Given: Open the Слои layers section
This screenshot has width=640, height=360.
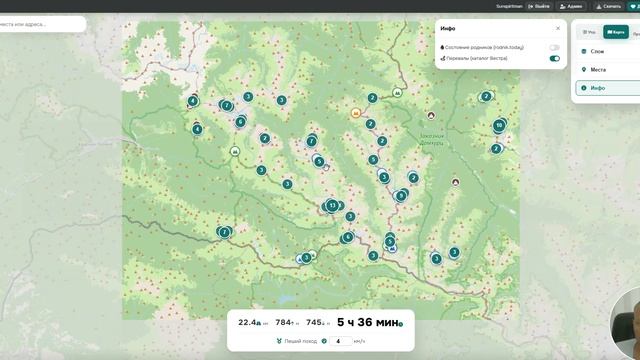Looking at the screenshot, I should [608, 51].
